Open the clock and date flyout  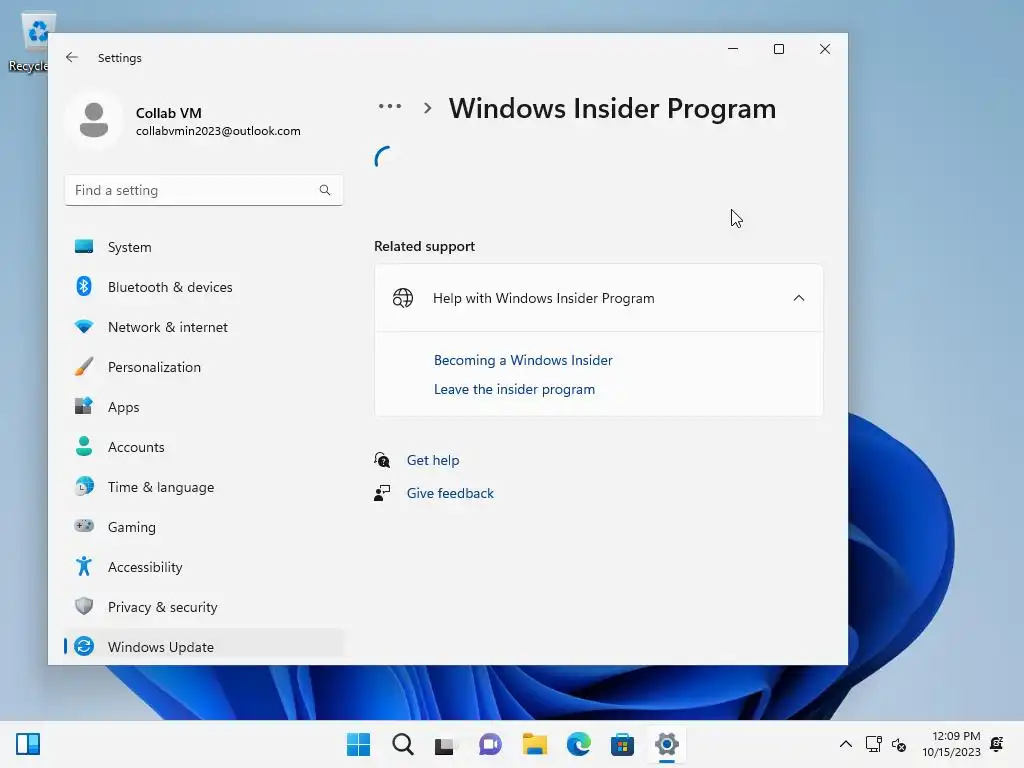(952, 744)
